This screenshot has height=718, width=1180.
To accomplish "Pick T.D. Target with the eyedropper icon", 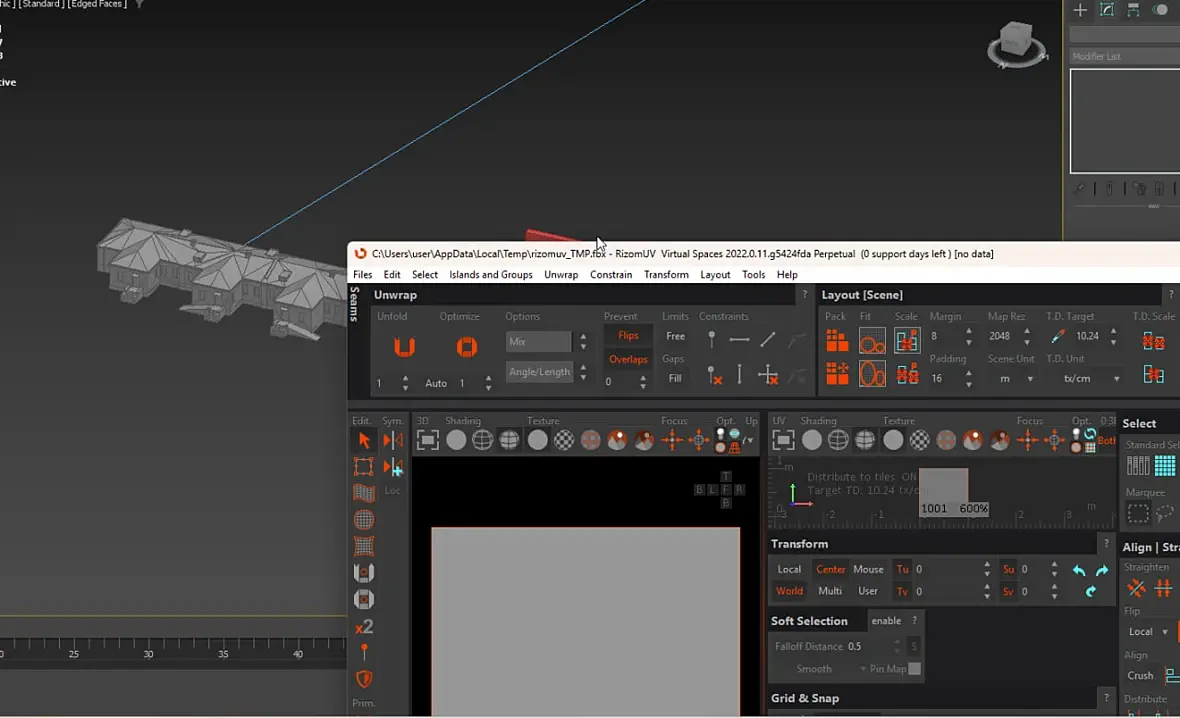I will pyautogui.click(x=1058, y=337).
